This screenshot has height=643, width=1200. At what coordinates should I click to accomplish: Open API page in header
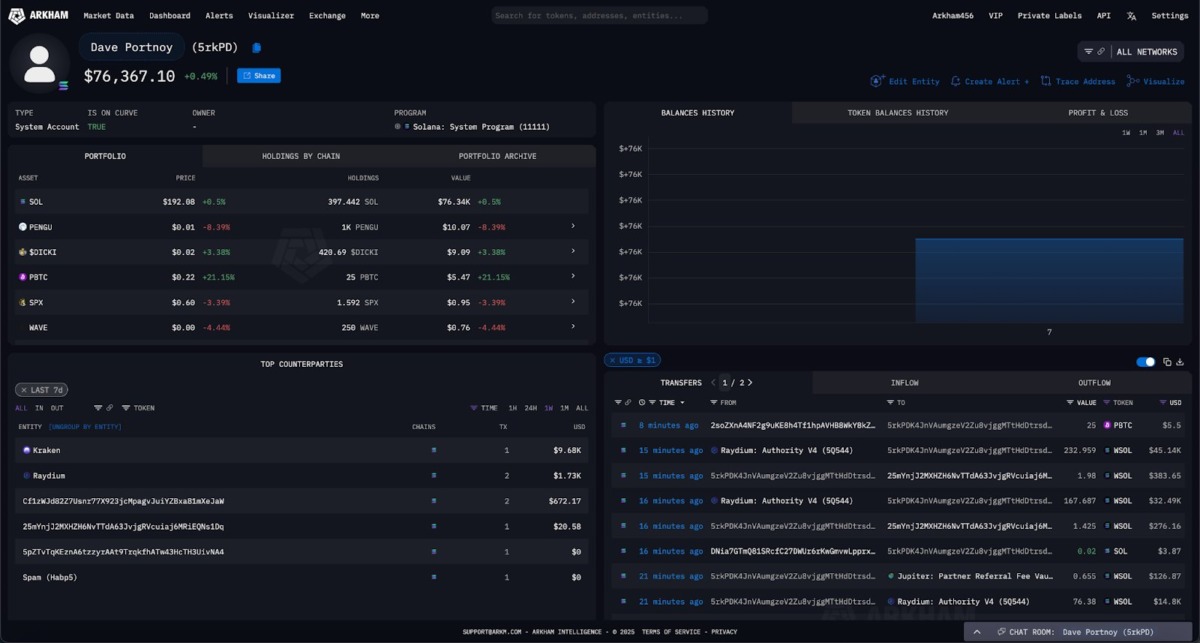click(x=1103, y=16)
